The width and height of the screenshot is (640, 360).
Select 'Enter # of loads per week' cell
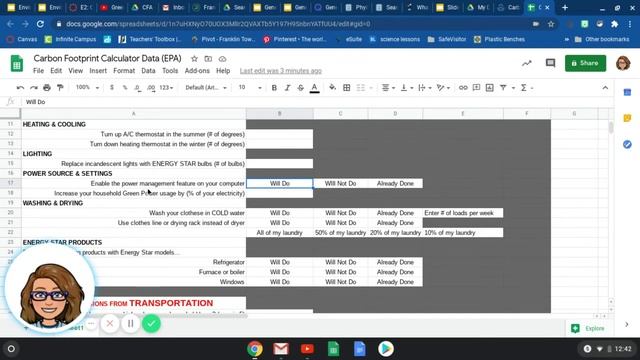[x=463, y=213]
